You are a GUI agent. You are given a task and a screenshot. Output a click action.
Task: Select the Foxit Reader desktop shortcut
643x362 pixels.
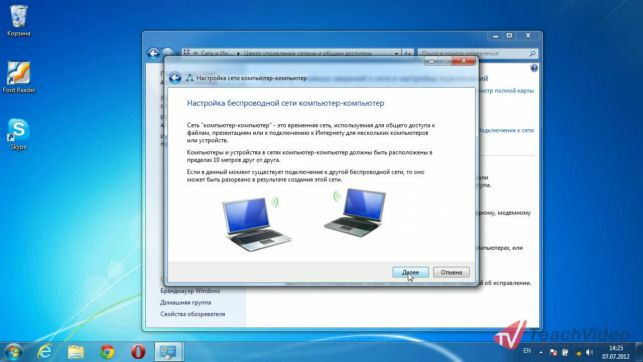(18, 77)
